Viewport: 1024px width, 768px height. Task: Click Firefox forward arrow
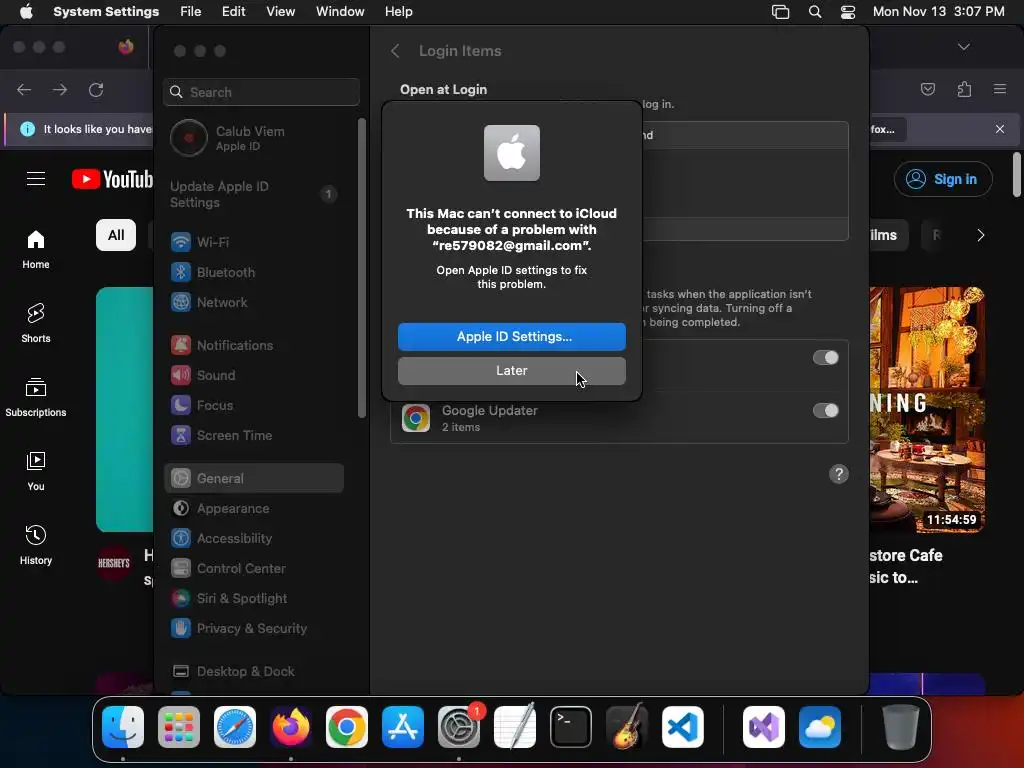click(60, 89)
